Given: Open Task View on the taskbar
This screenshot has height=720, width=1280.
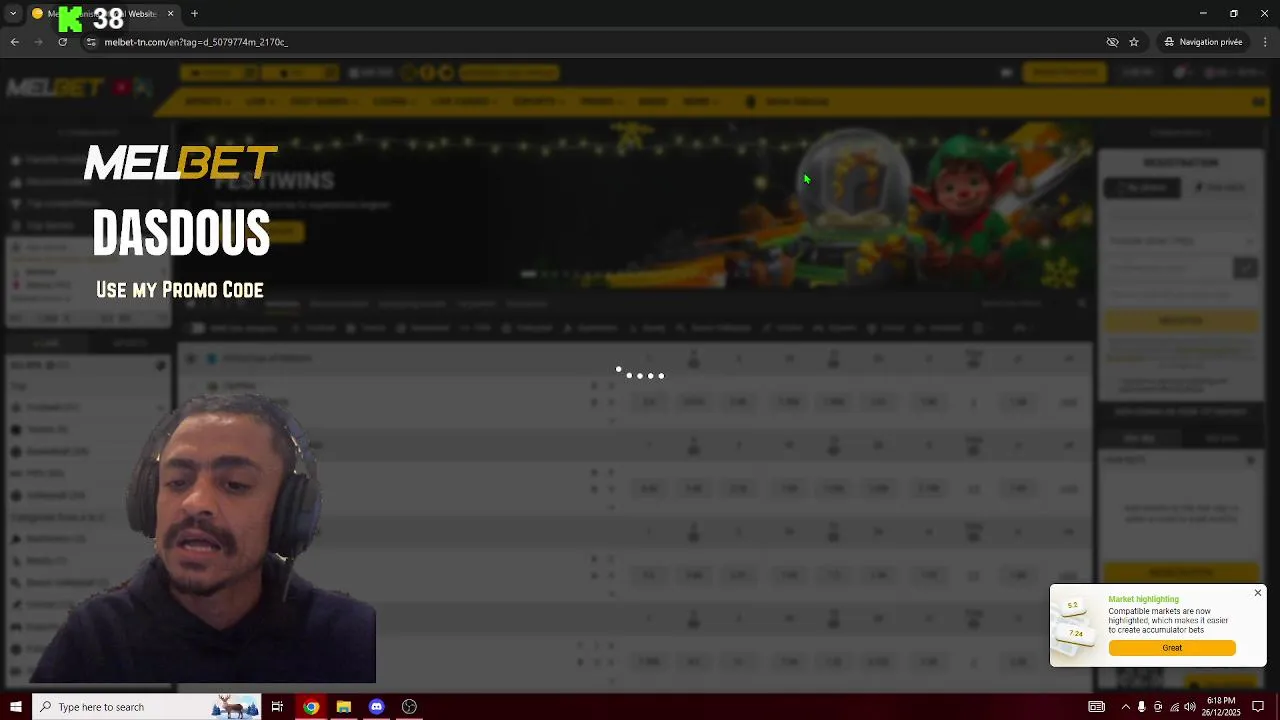Looking at the screenshot, I should point(277,707).
